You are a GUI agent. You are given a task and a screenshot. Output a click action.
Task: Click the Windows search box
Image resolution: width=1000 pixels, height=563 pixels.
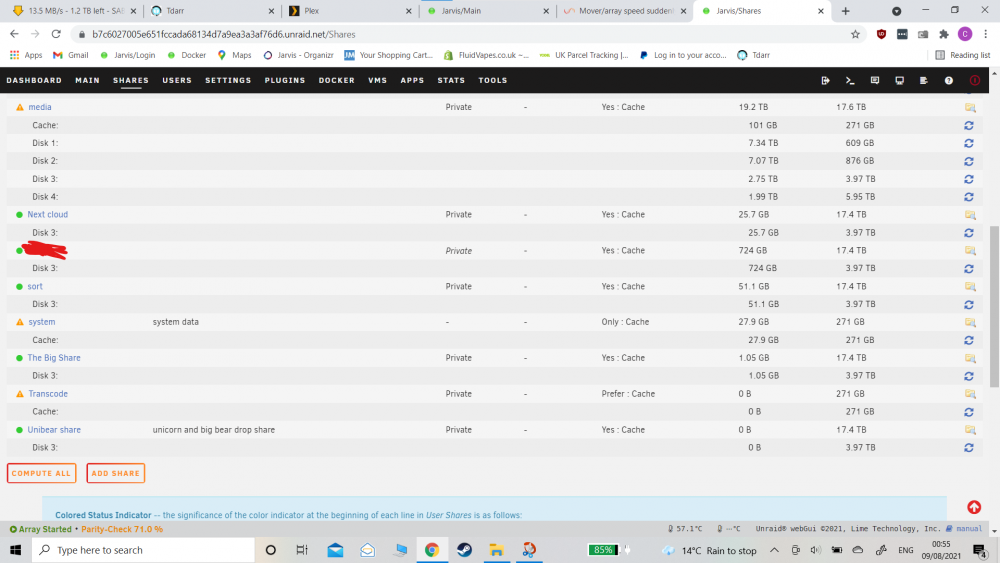(143, 550)
